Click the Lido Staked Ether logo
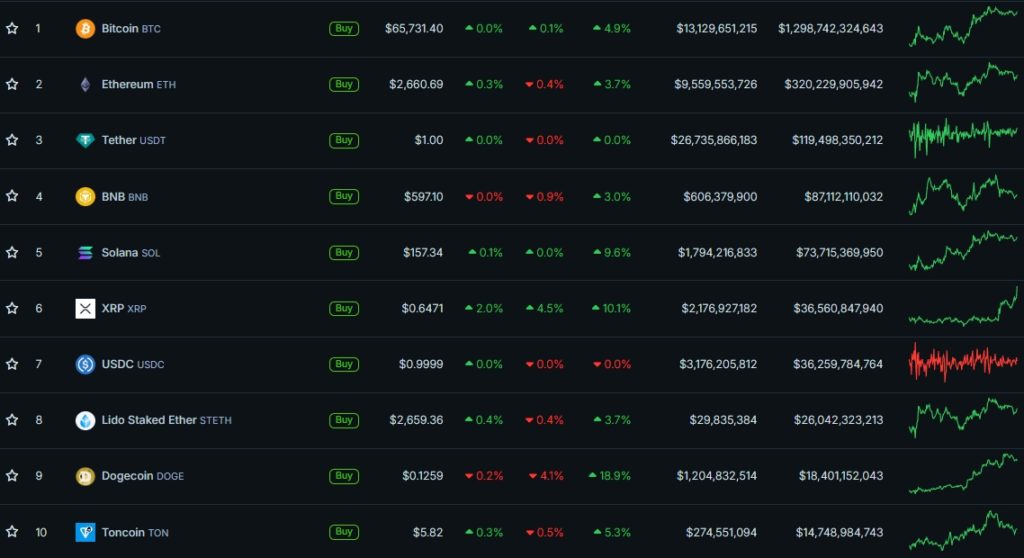 coord(85,420)
